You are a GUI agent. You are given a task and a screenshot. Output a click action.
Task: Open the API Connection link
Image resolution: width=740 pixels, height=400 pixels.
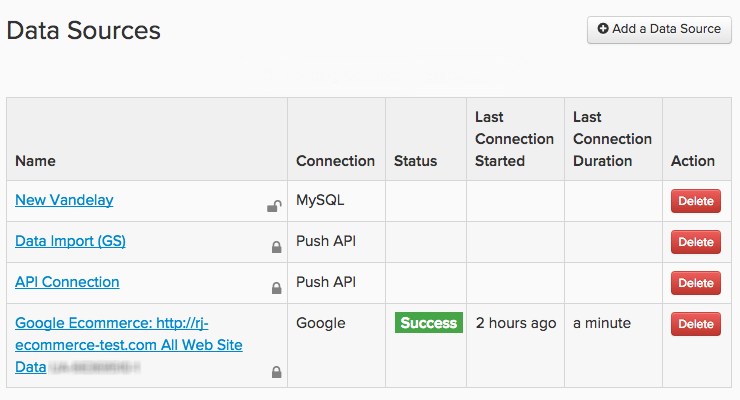pos(67,282)
